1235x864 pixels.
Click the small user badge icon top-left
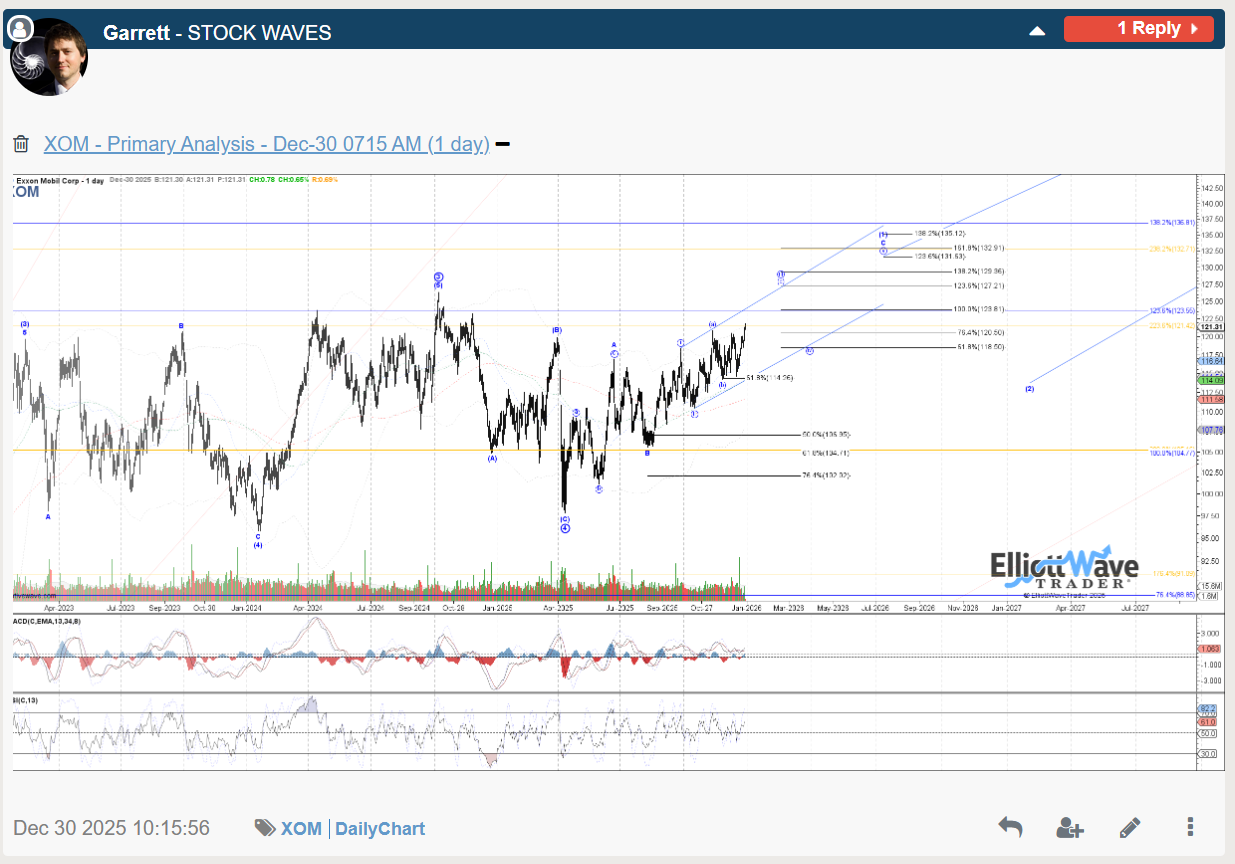20,30
